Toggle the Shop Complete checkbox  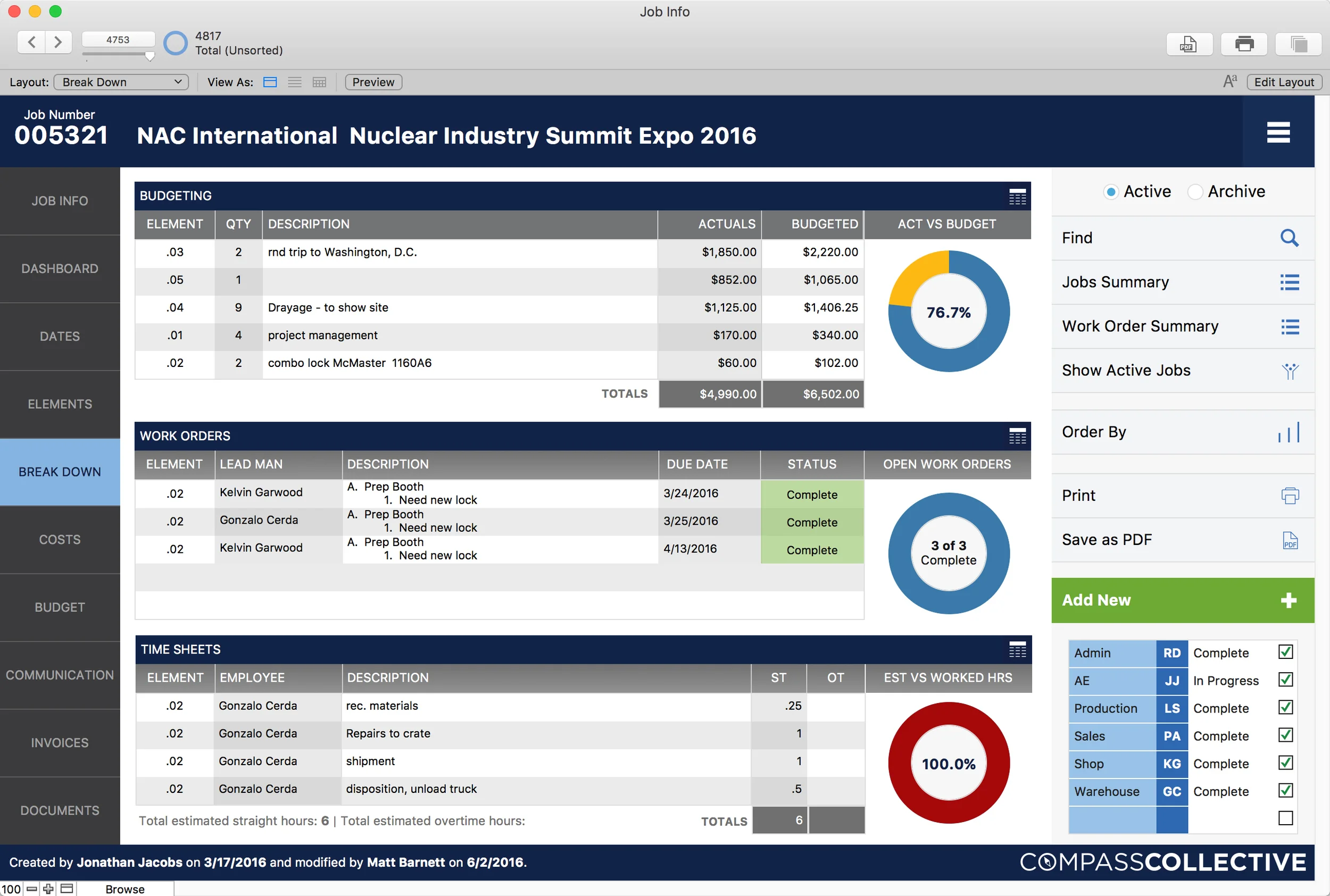pyautogui.click(x=1285, y=763)
